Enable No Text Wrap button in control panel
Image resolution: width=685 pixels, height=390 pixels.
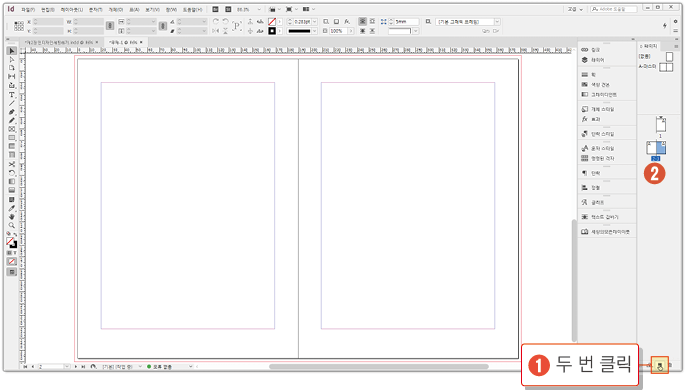point(362,21)
